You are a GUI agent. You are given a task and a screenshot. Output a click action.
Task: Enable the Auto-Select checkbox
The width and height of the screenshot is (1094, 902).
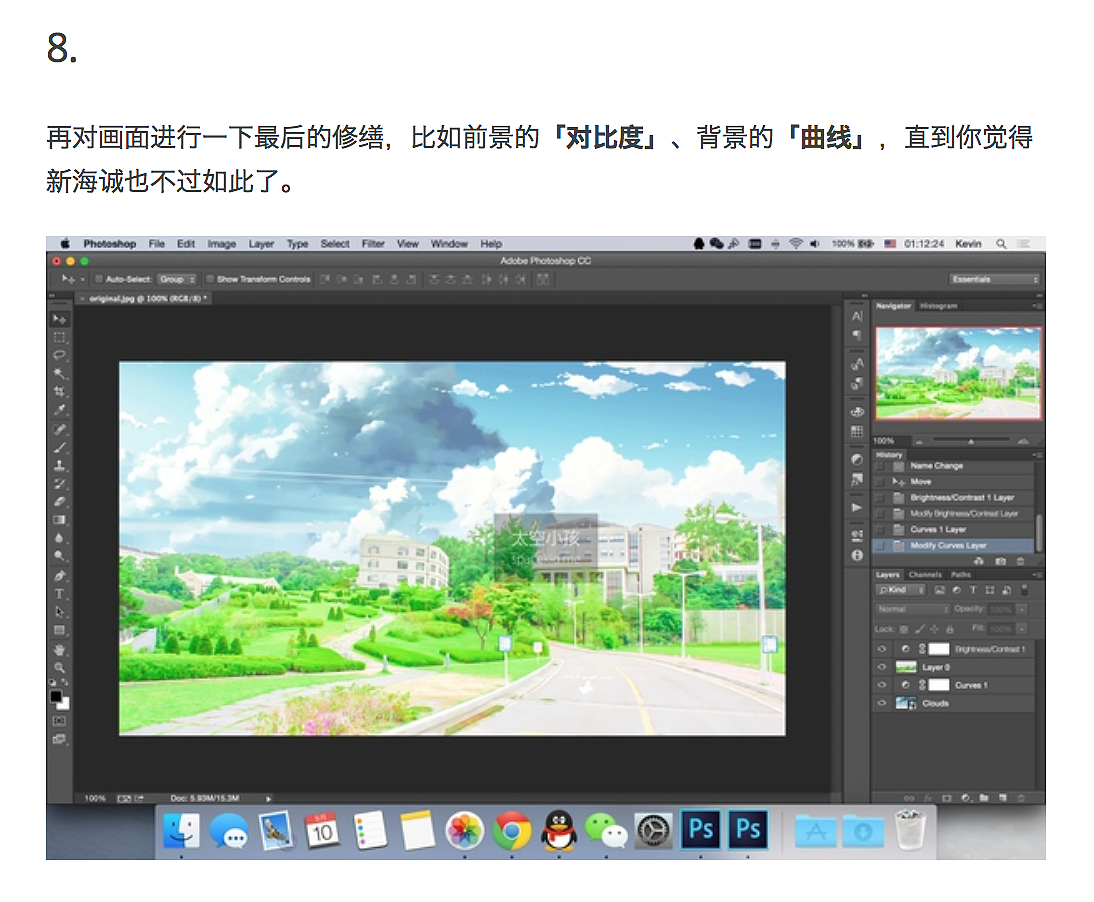(x=98, y=279)
